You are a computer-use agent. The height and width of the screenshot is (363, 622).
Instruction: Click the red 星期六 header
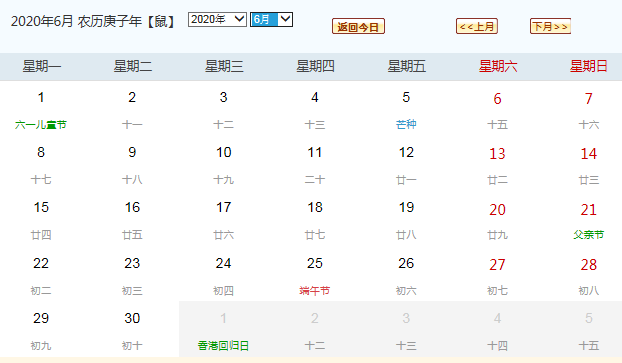(498, 66)
